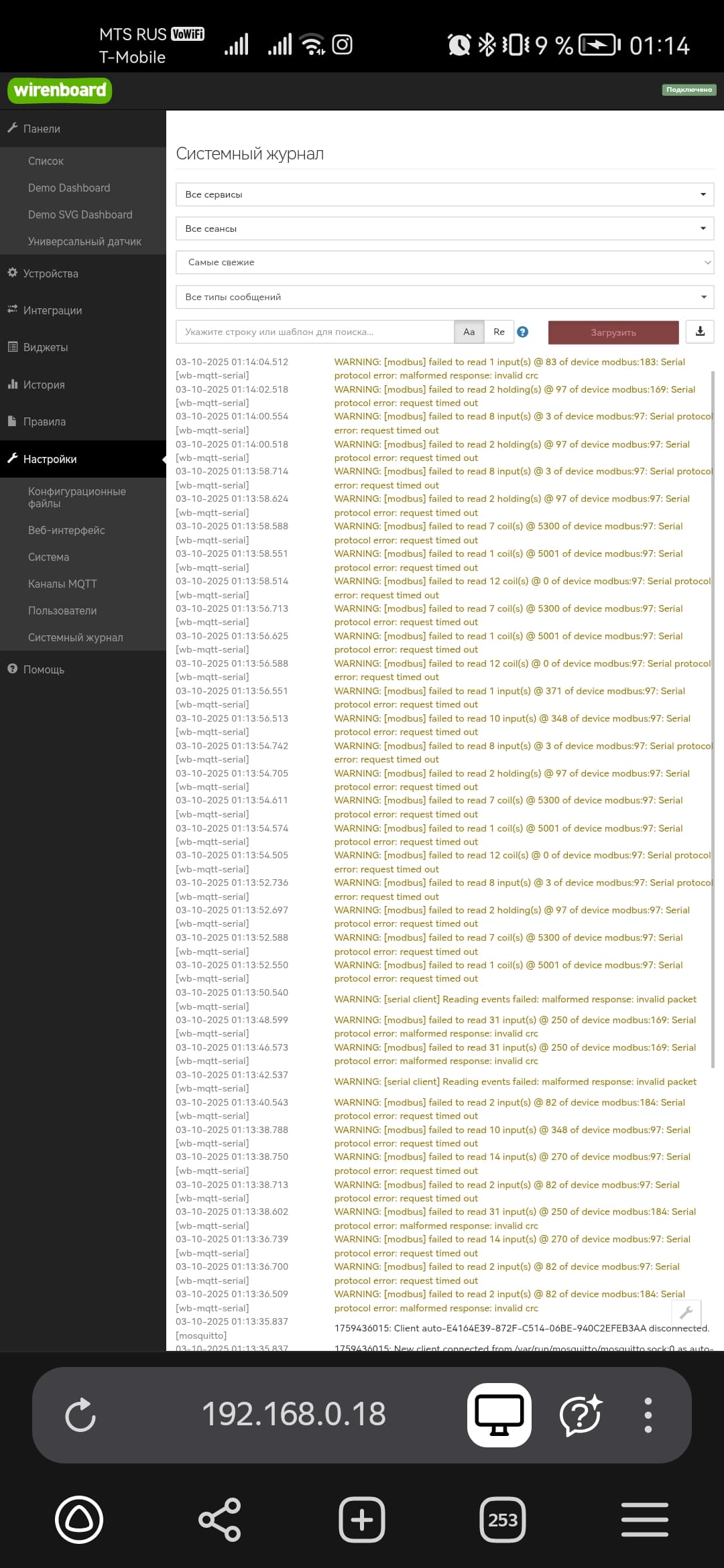The image size is (724, 1568).
Task: Open the 253 tabs switcher
Action: tap(503, 1520)
